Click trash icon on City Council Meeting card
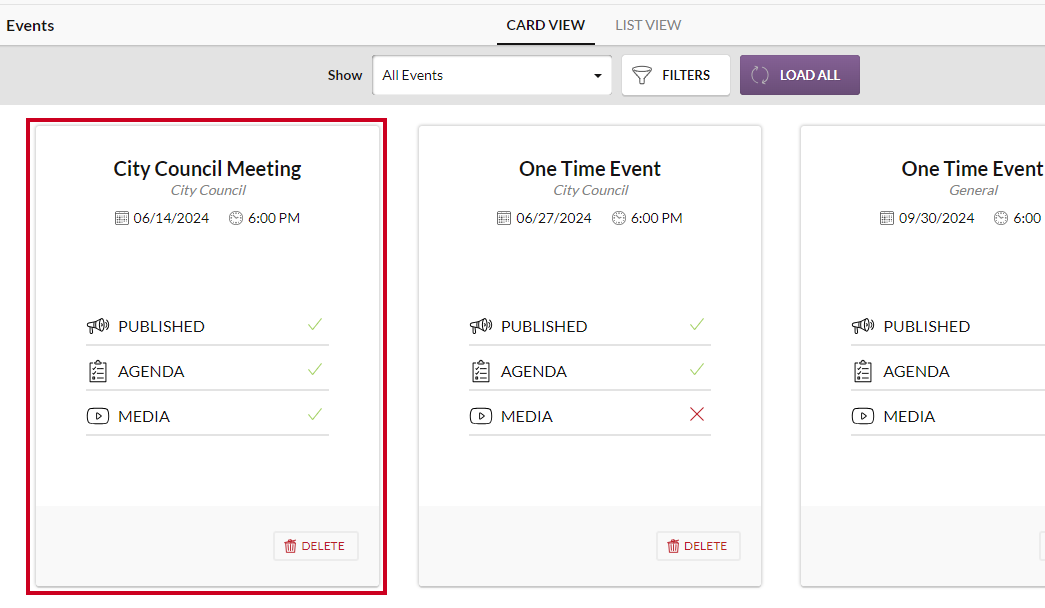 pos(291,546)
